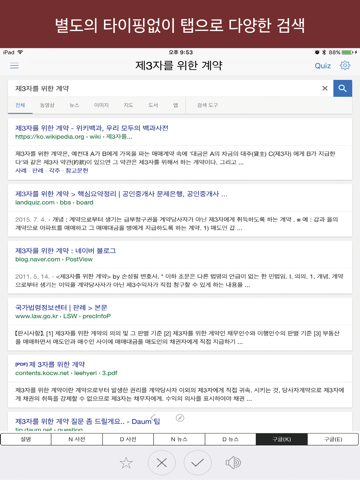Open the 국가법령정보센터 판례 result

[x=61, y=308]
